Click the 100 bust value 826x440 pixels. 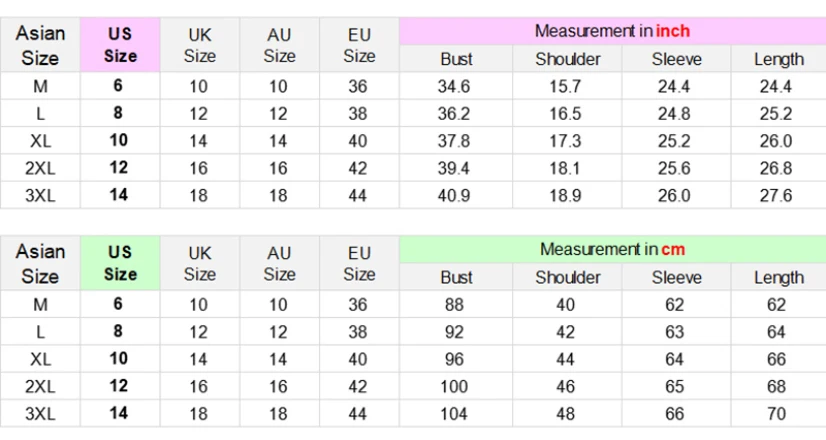coord(455,386)
